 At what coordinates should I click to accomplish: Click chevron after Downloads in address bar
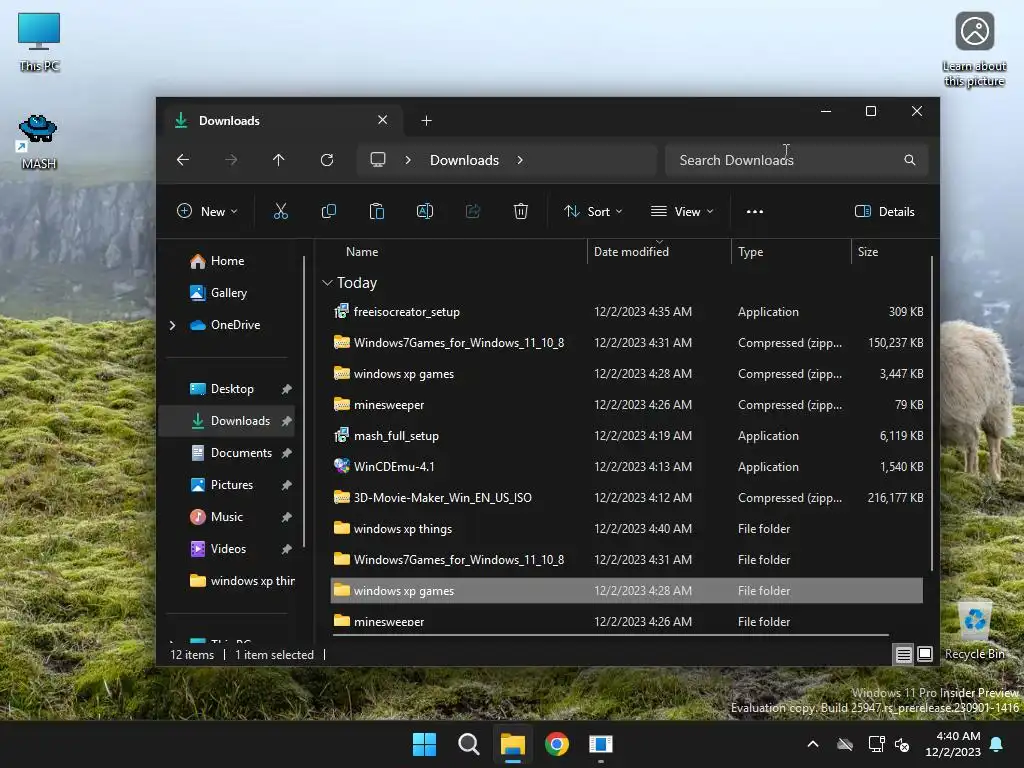[520, 160]
